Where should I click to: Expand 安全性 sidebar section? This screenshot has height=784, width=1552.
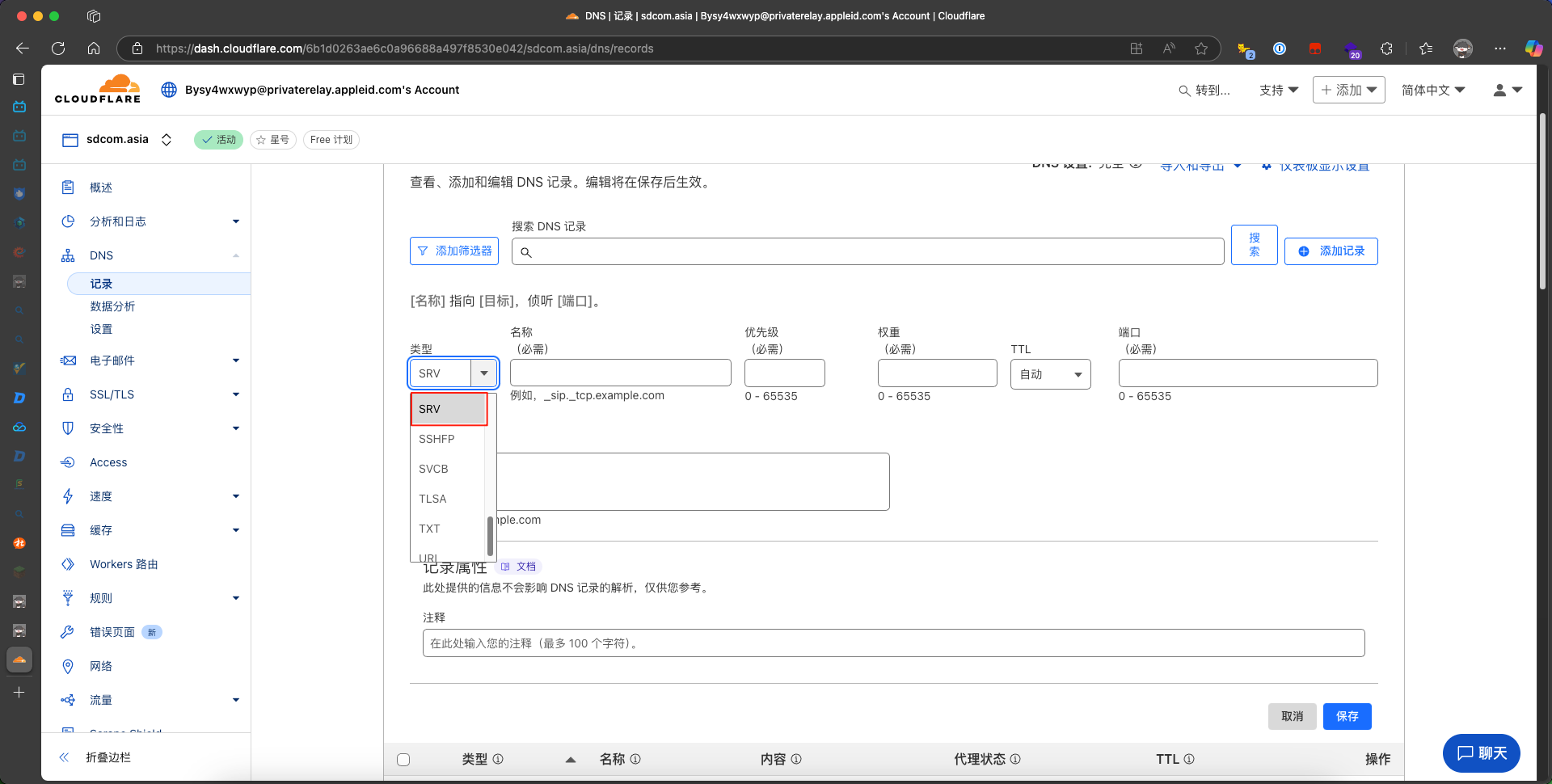coord(236,428)
